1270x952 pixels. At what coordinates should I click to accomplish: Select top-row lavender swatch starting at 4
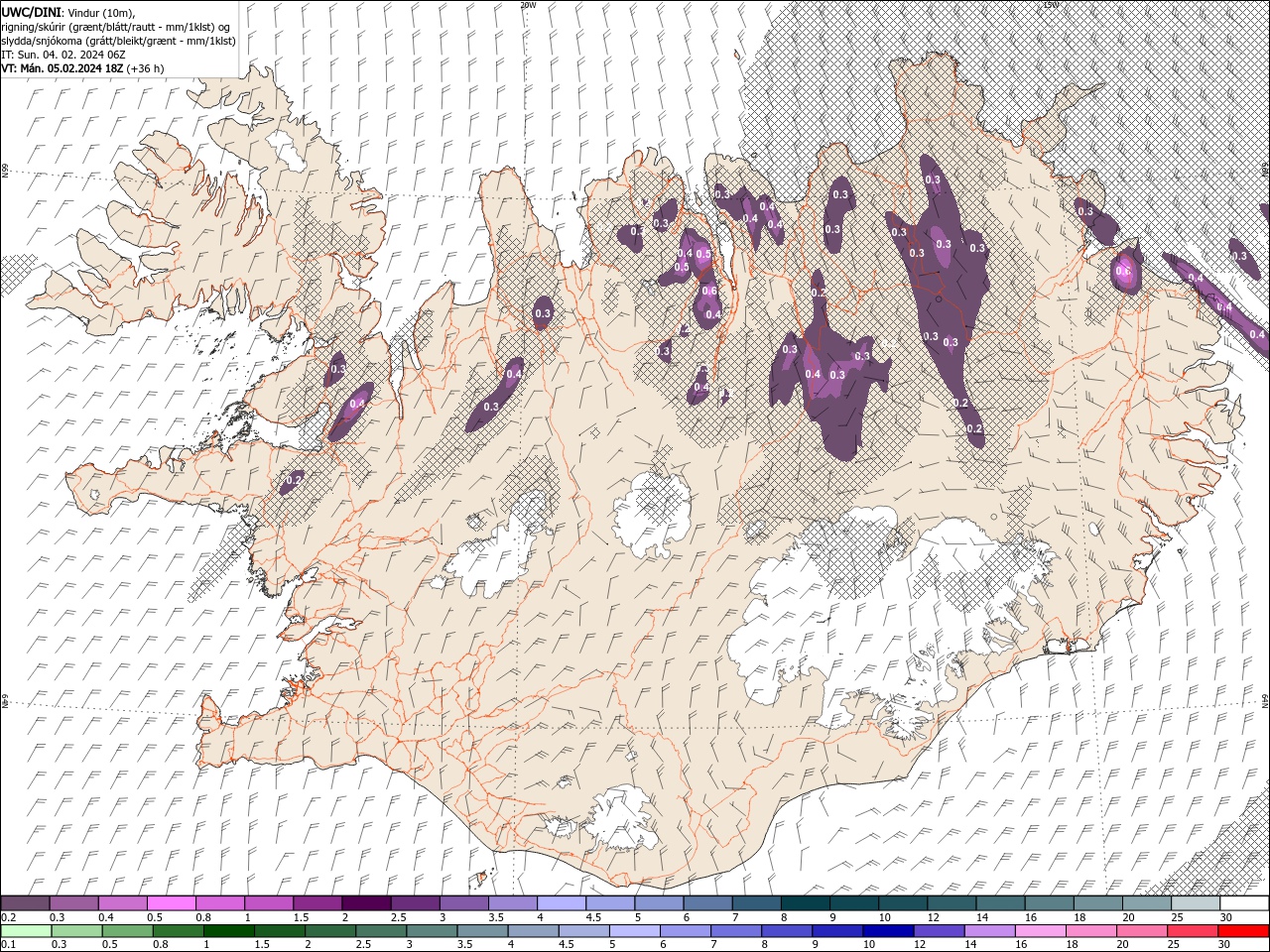pos(562,903)
